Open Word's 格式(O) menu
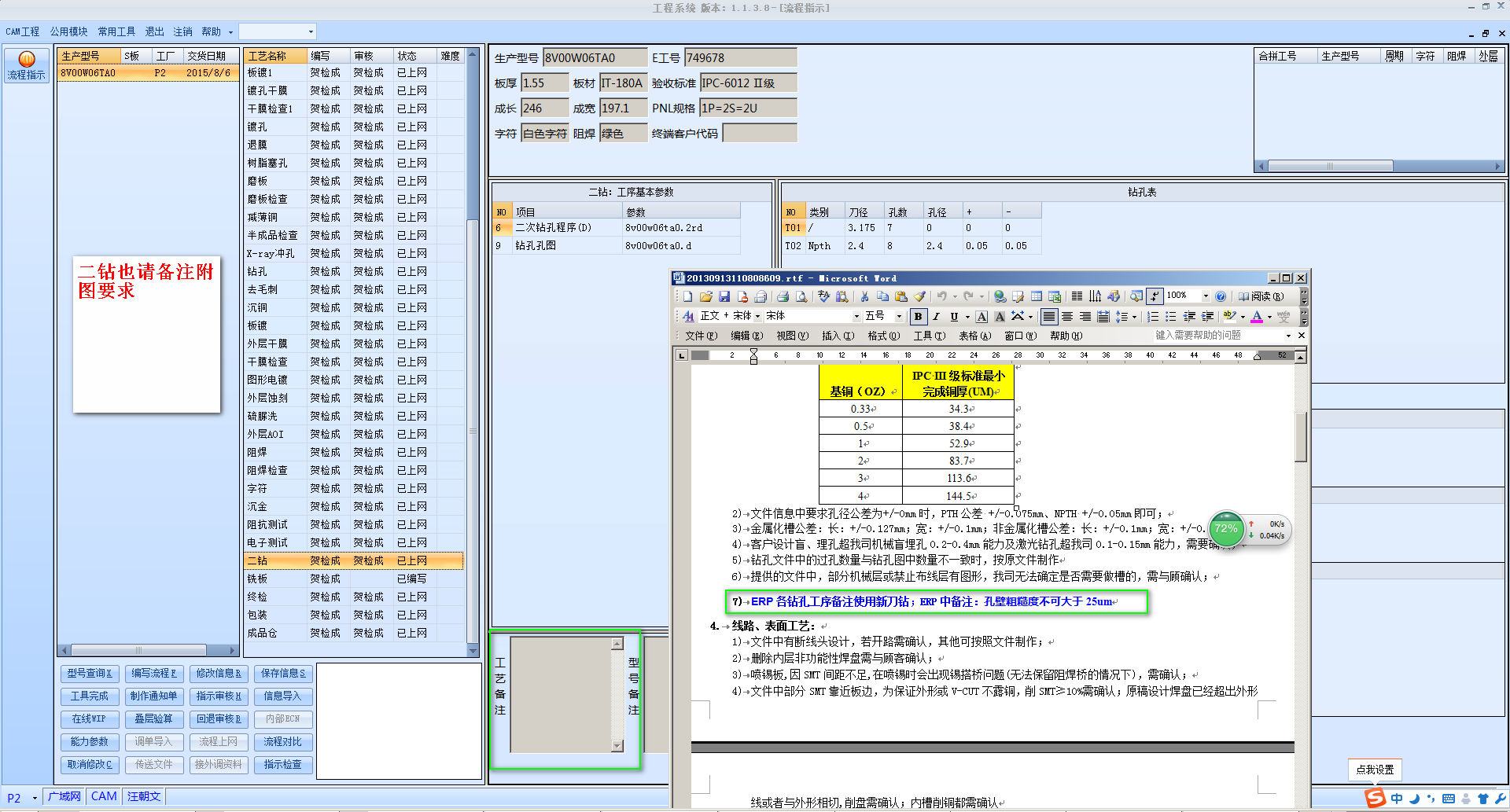1510x812 pixels. point(883,336)
